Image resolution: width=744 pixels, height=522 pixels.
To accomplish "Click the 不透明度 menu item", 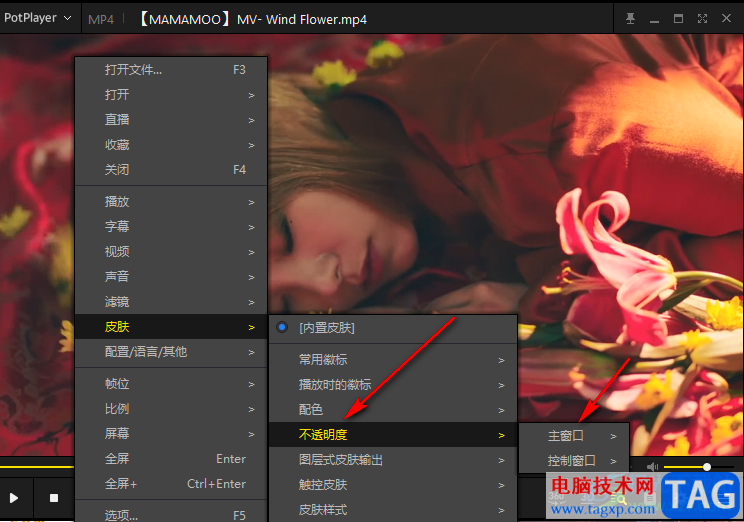I will tap(393, 435).
